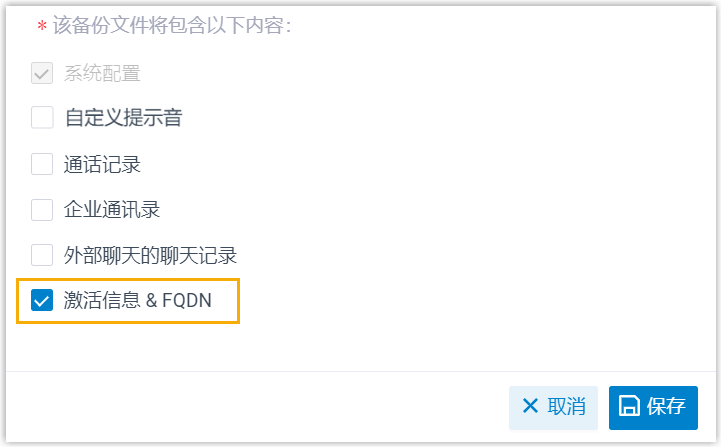Click the 企业通讯录 option text

tap(112, 210)
